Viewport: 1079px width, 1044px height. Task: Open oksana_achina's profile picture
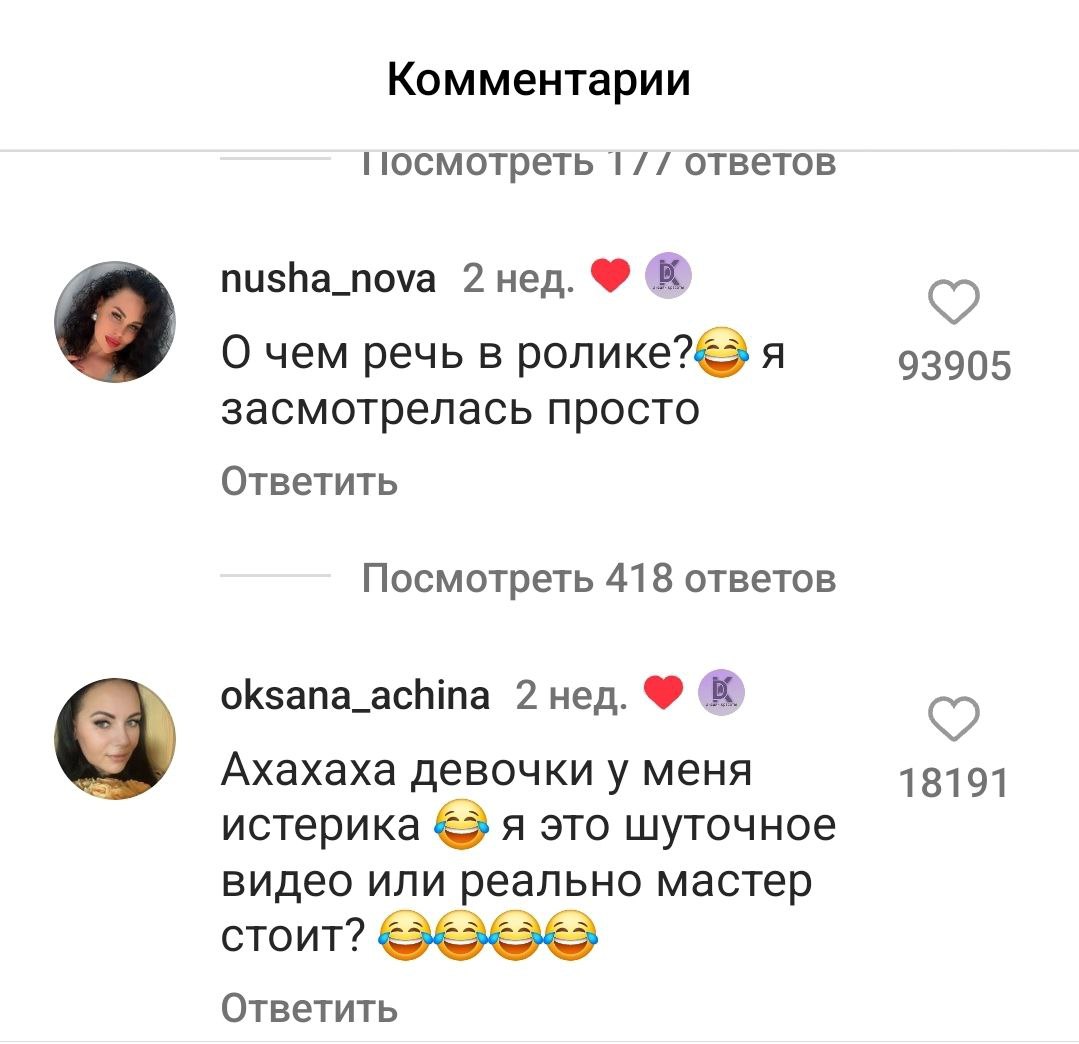click(115, 738)
